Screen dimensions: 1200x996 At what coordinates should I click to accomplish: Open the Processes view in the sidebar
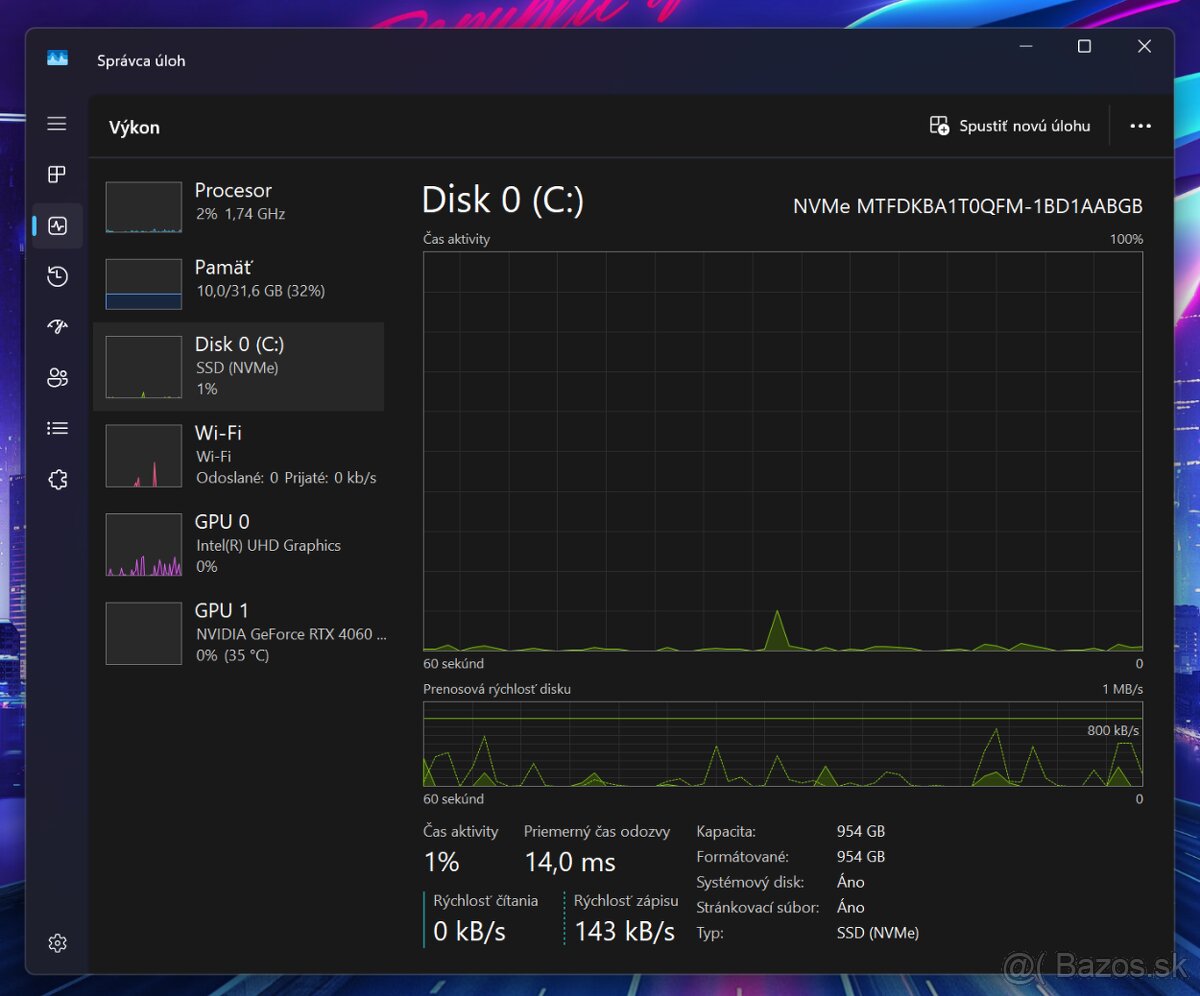click(57, 174)
